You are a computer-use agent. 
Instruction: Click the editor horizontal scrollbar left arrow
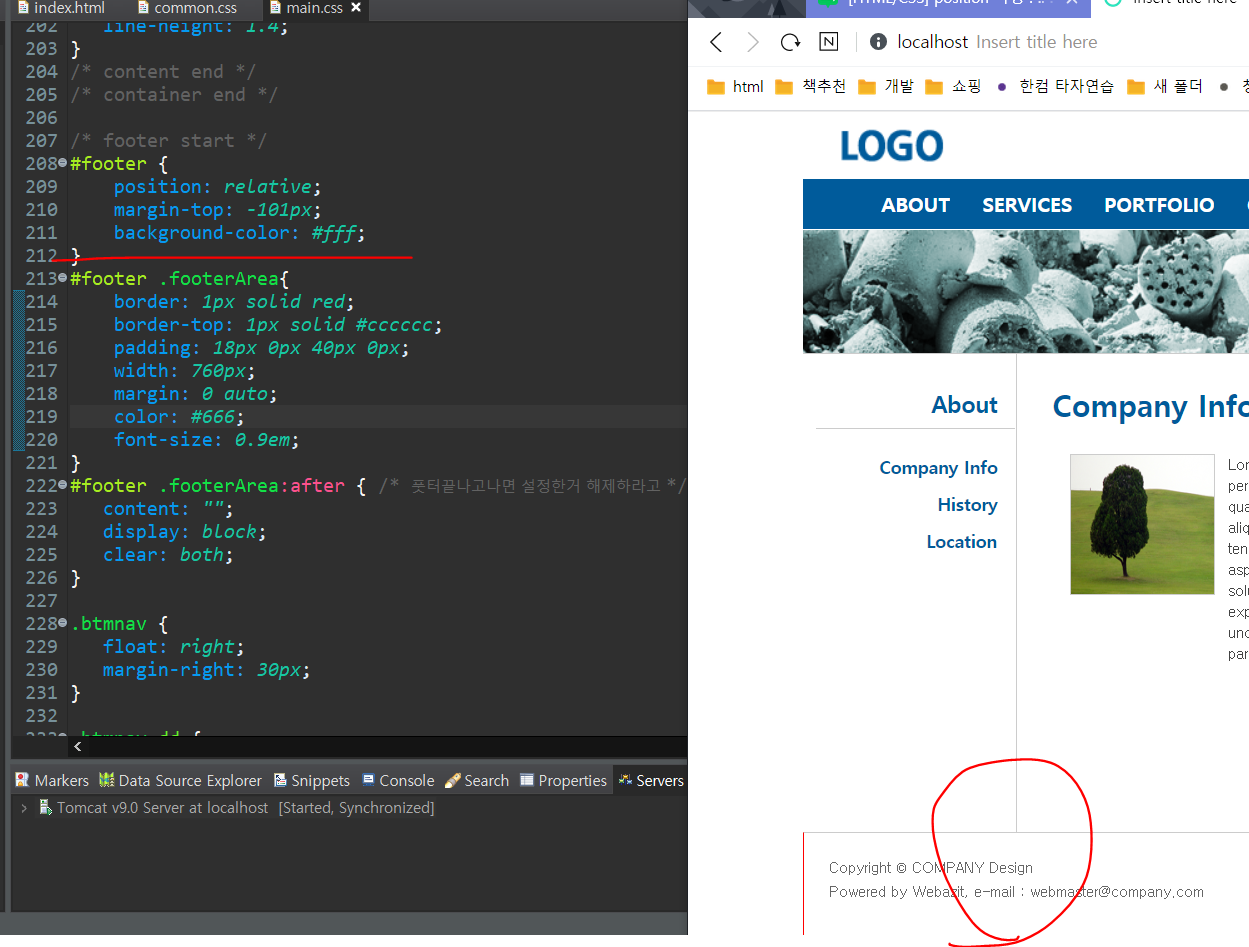pyautogui.click(x=78, y=747)
